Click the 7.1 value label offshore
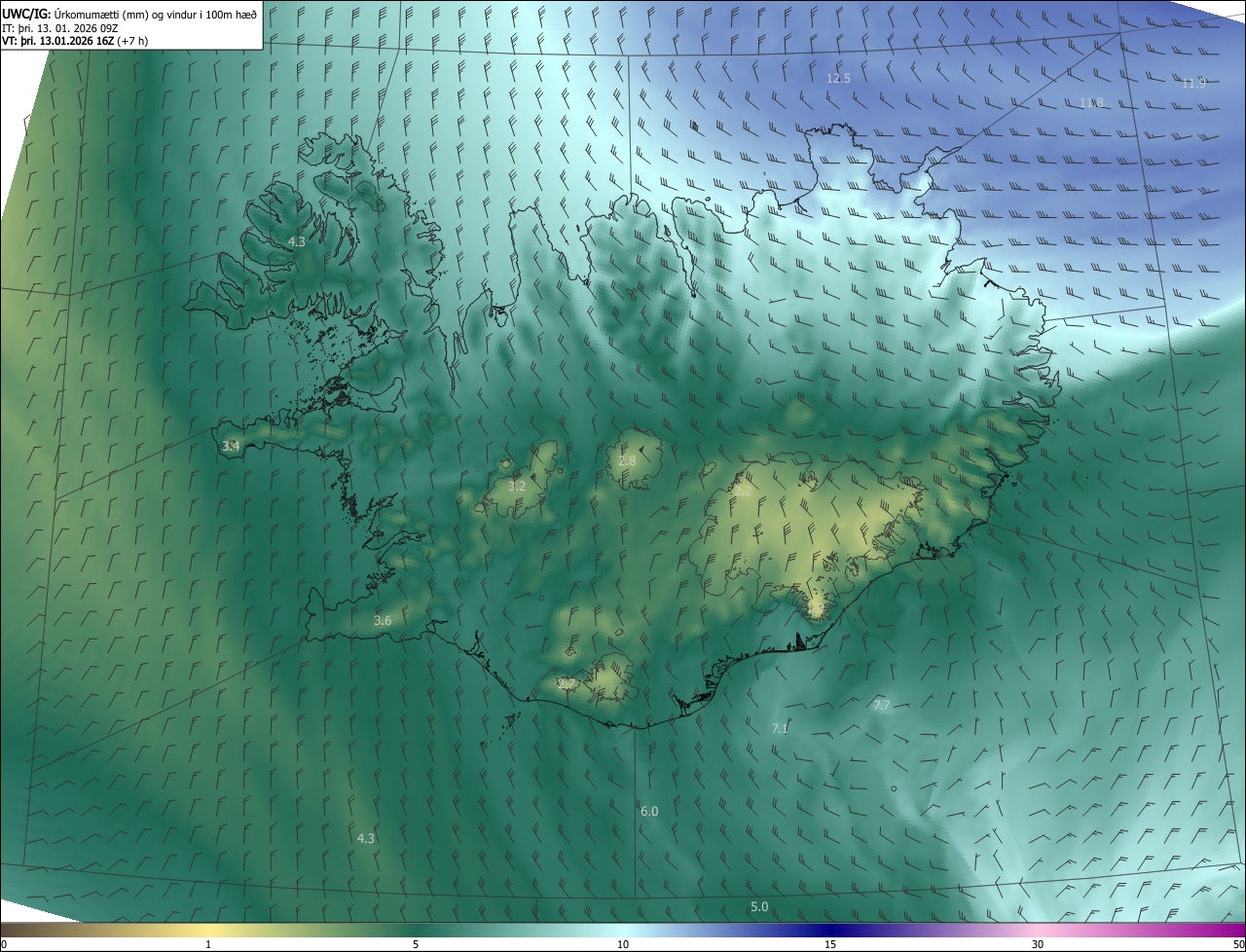1246x952 pixels. coord(780,728)
